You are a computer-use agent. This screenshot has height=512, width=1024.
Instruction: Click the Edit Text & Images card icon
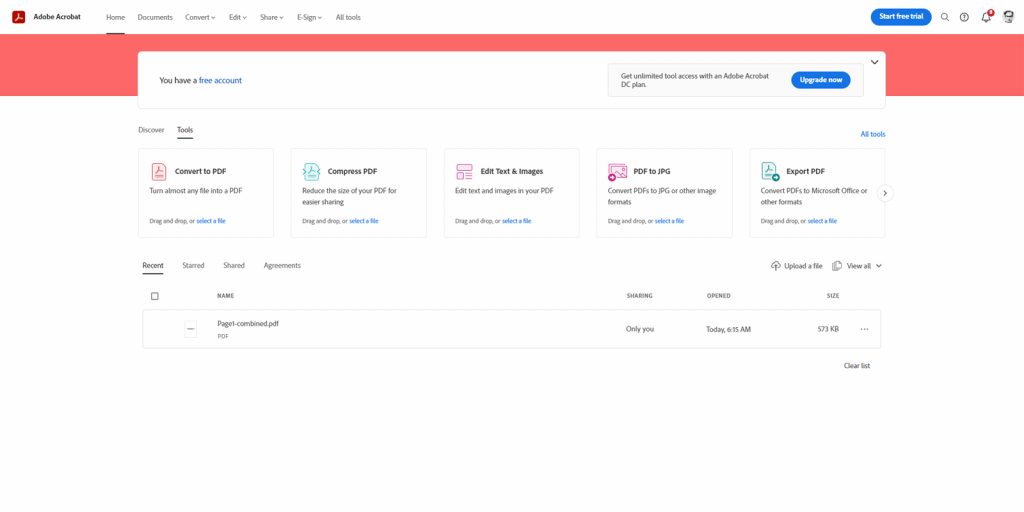pos(464,172)
